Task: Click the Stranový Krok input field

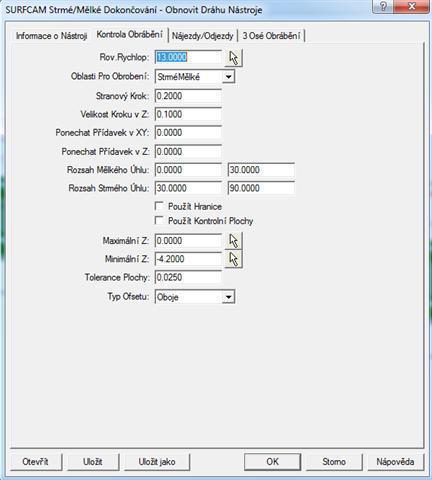Action: 188,96
